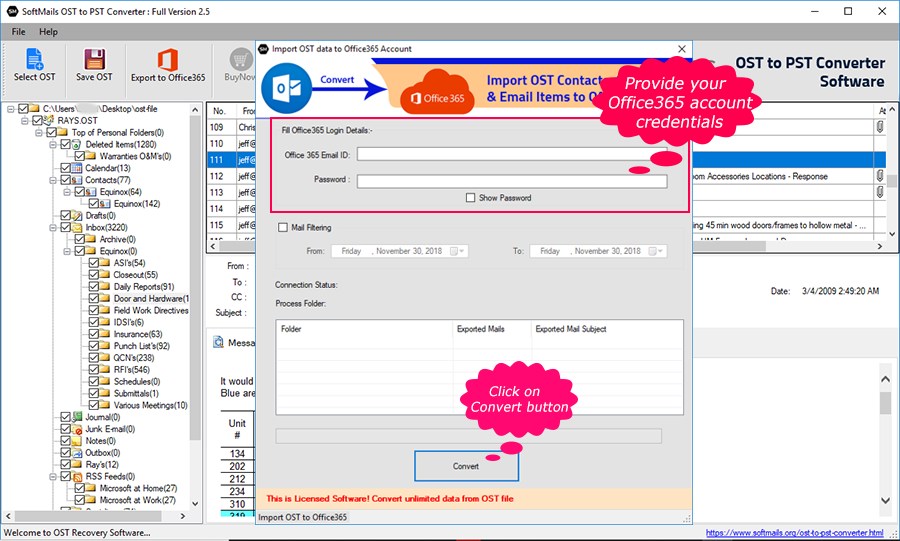Open the softmails.org ost-to-pst-converter link
Viewport: 900px width, 541px height.
click(x=794, y=533)
